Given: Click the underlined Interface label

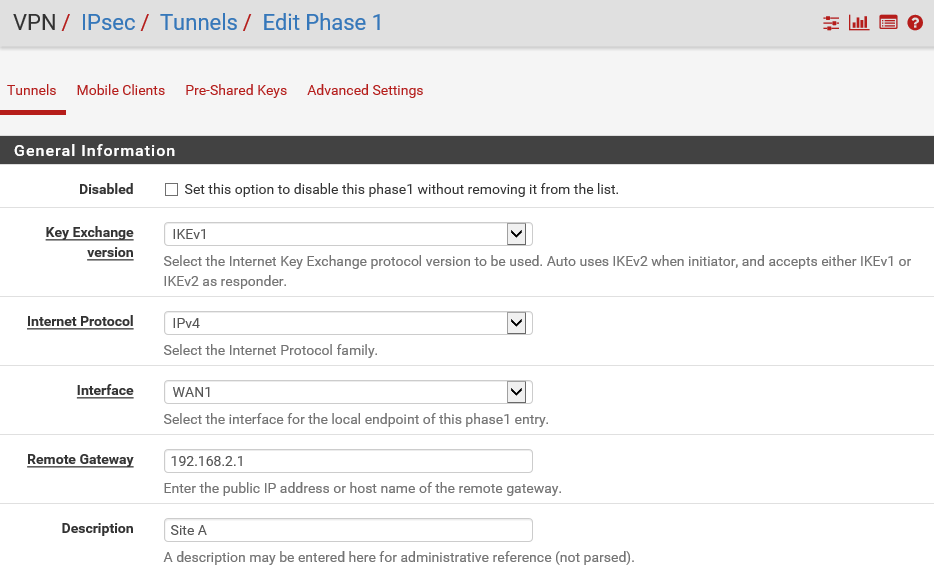Looking at the screenshot, I should 105,390.
